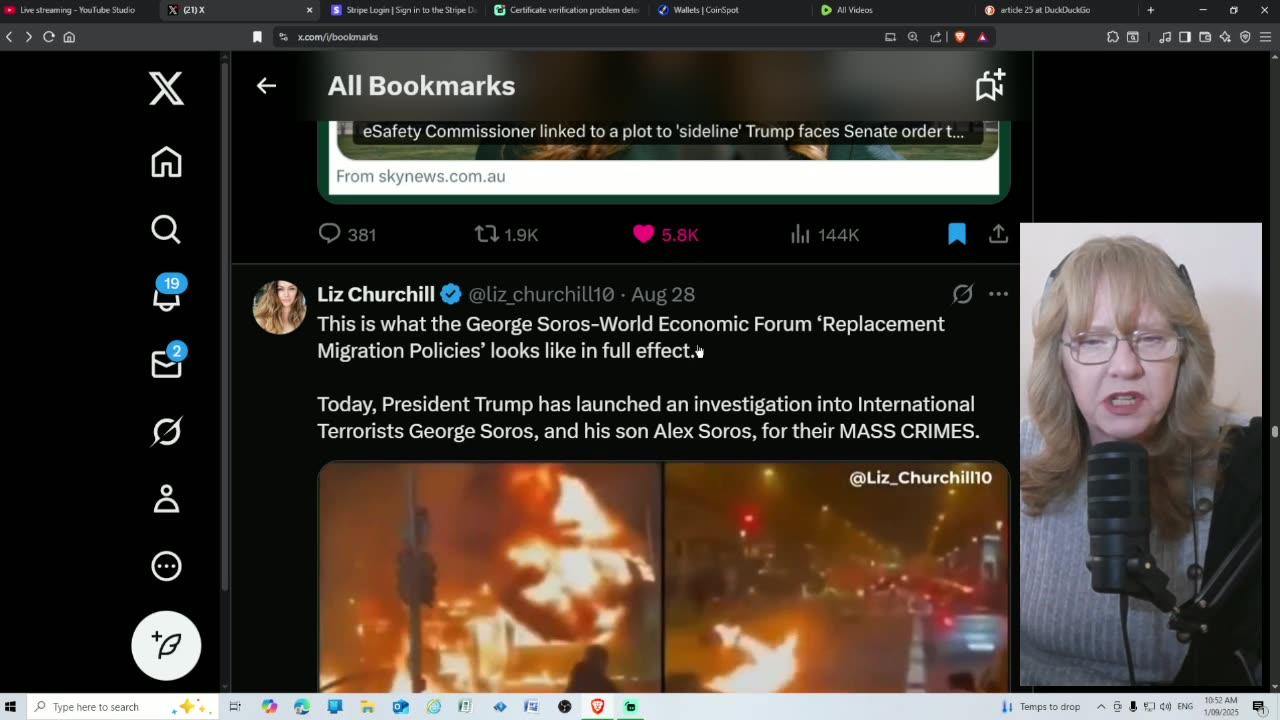The image size is (1280, 720).
Task: Open OBS Studio from taskbar
Action: pyautogui.click(x=565, y=707)
